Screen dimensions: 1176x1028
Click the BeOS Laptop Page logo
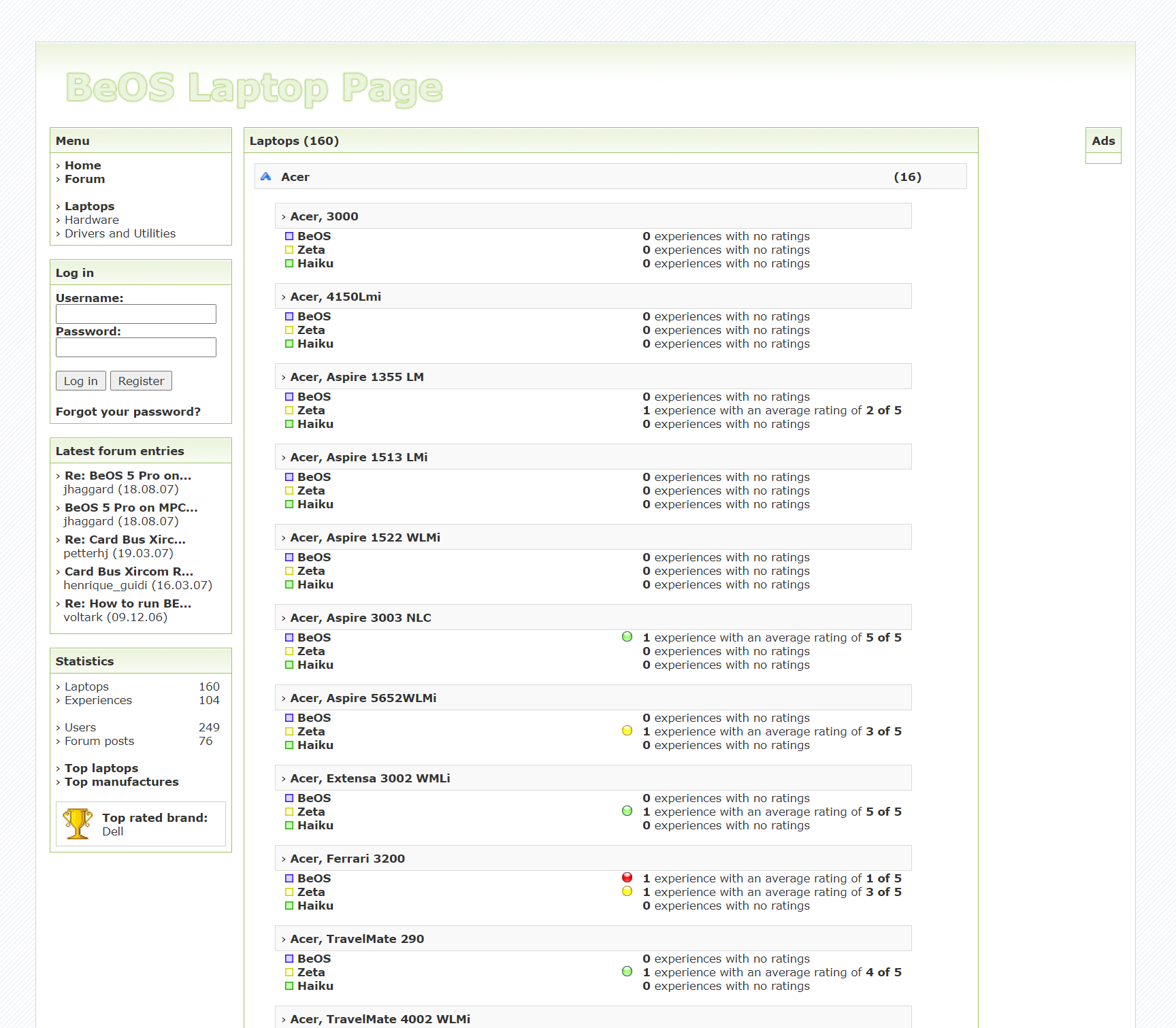click(255, 88)
